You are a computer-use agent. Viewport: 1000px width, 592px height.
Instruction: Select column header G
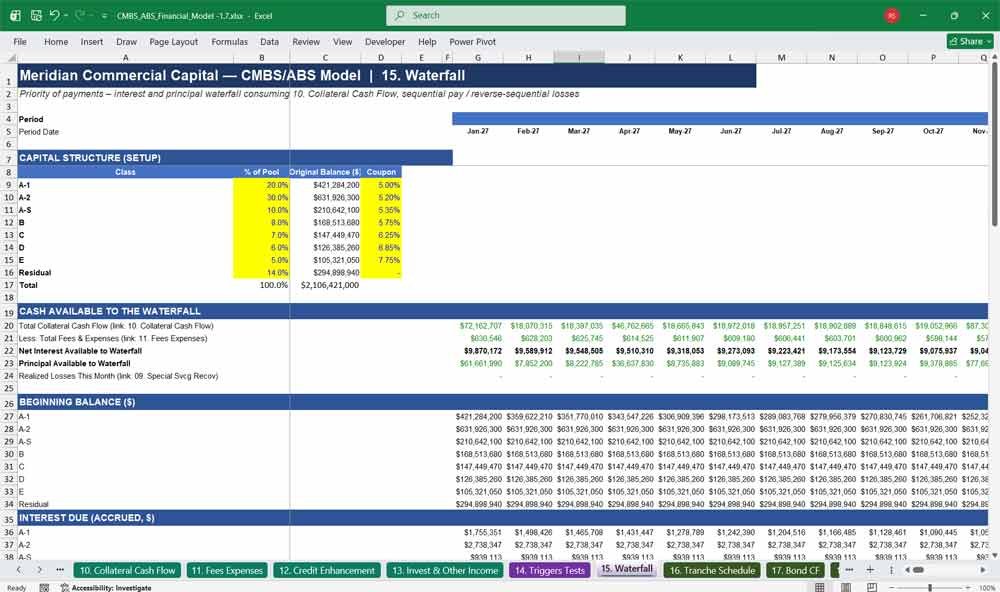tap(478, 58)
